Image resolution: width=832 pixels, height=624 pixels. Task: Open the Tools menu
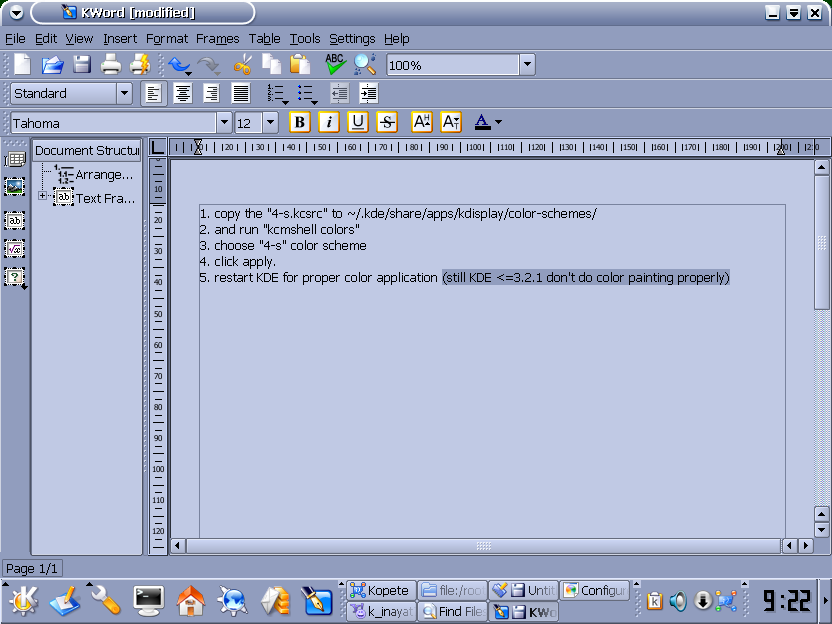click(x=305, y=39)
